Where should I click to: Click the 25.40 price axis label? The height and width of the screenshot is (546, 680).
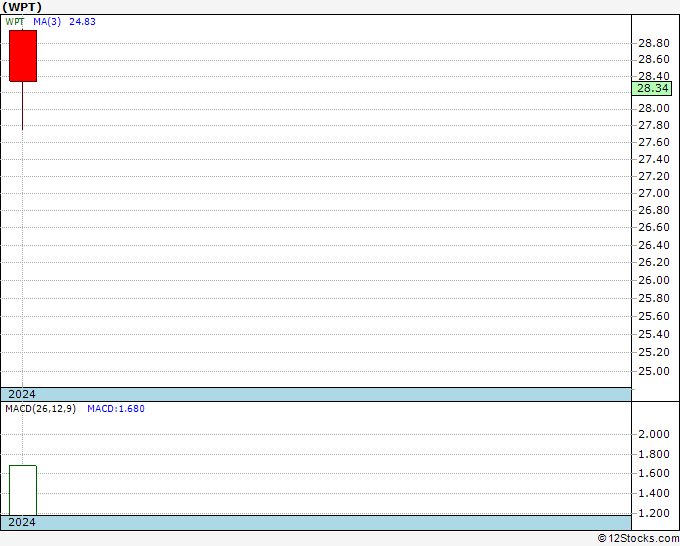tap(654, 334)
